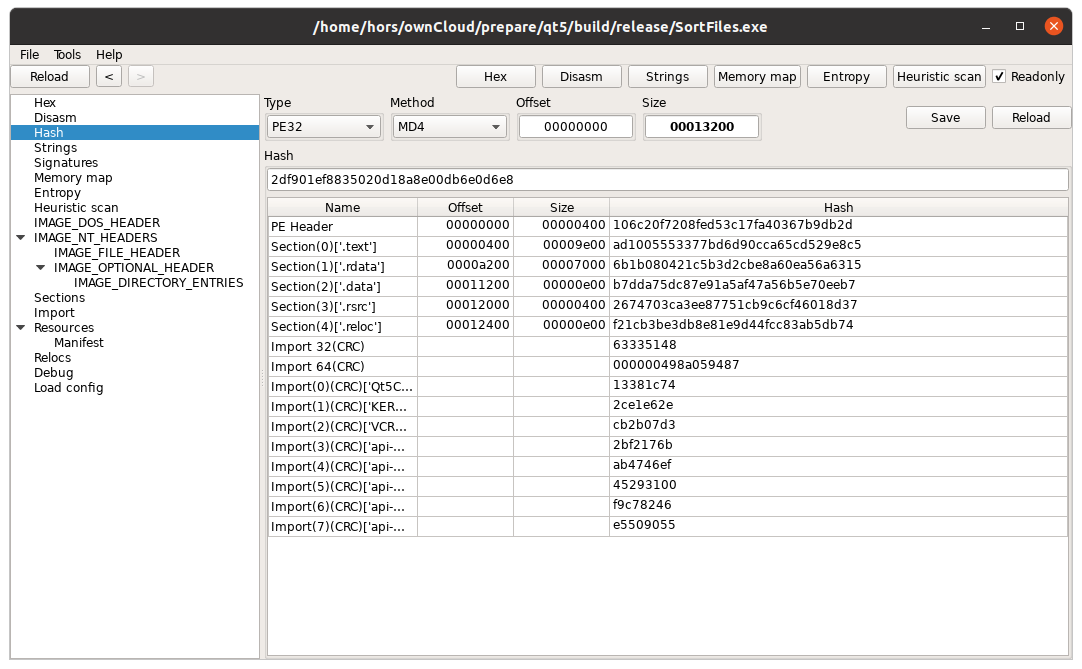Click the Hash column header
Viewport: 1082px width, 669px height.
pyautogui.click(x=838, y=207)
